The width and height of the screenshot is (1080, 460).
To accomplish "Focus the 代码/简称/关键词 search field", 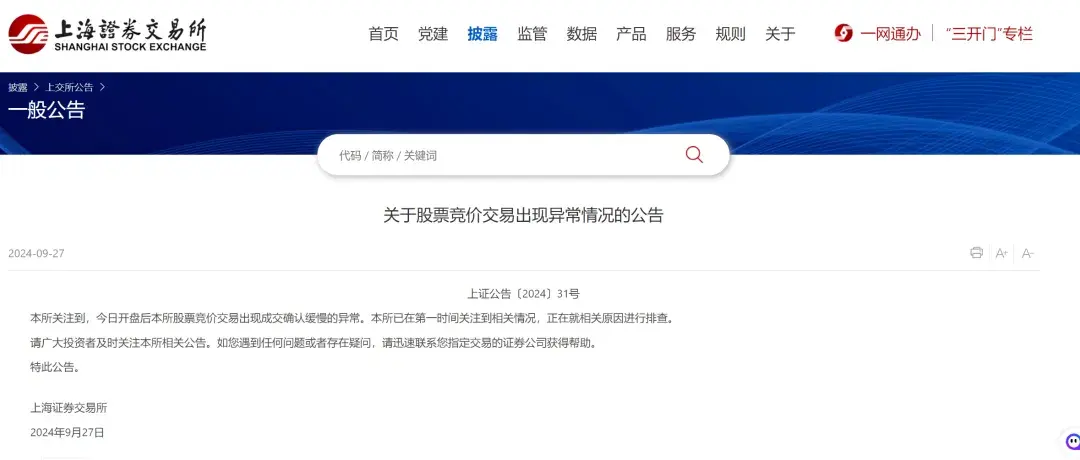I will (x=506, y=156).
